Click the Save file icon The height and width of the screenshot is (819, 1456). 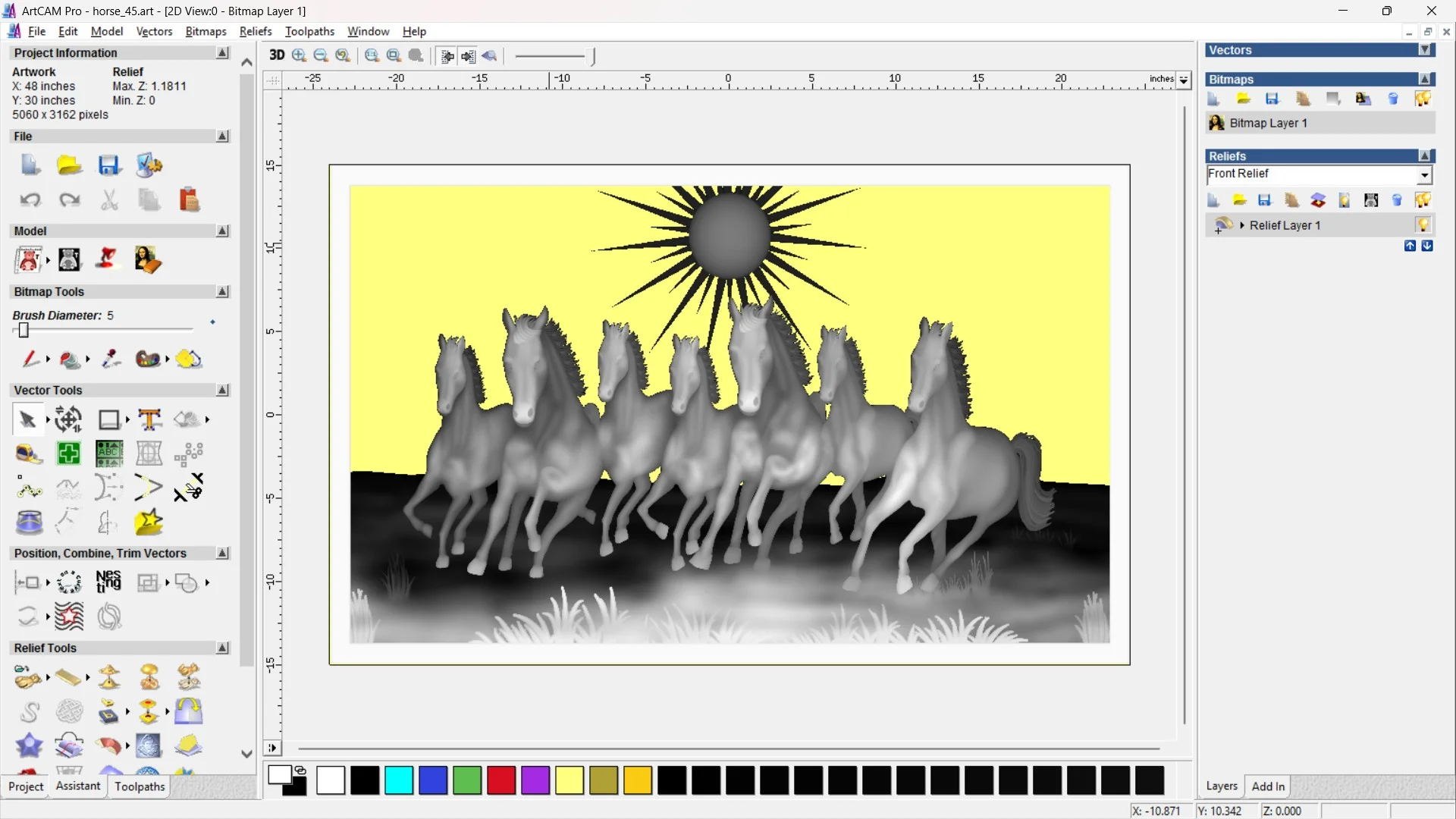(109, 165)
